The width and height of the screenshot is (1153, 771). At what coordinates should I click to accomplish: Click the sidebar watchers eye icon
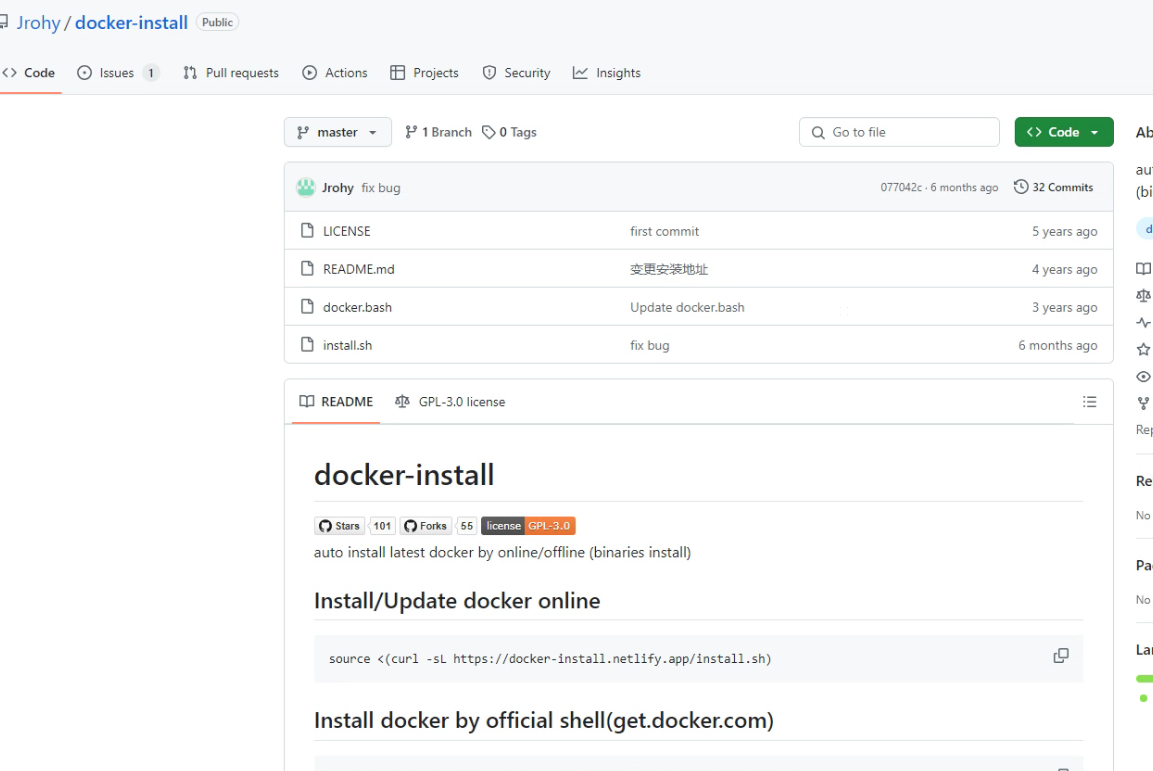[x=1143, y=376]
